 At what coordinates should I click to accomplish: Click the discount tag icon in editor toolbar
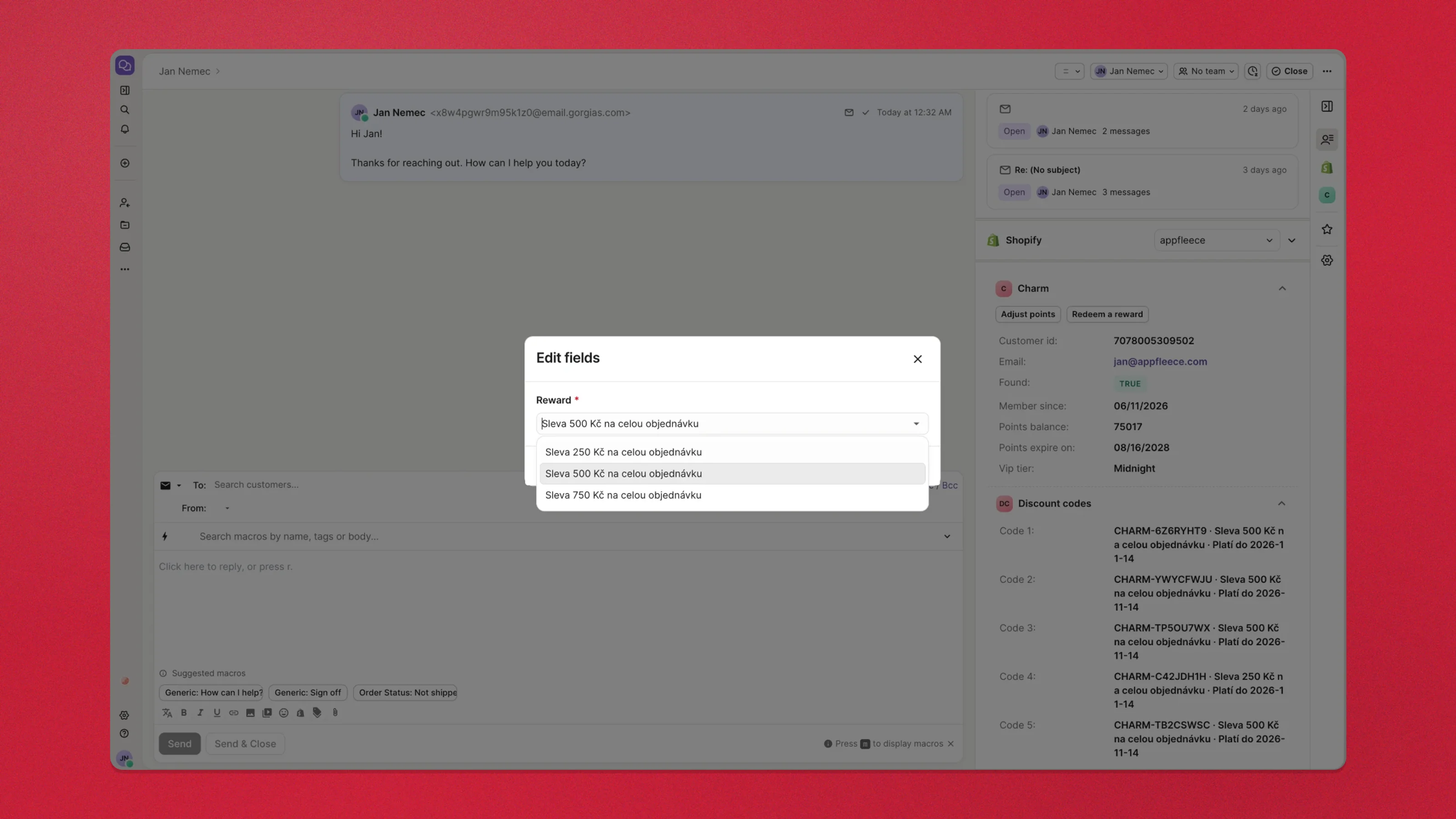(317, 713)
